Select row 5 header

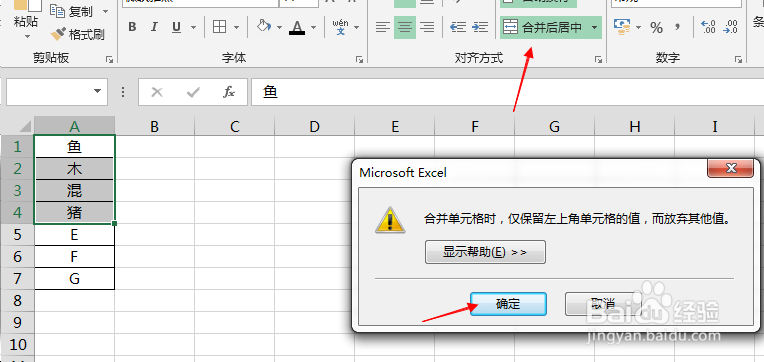pos(18,235)
